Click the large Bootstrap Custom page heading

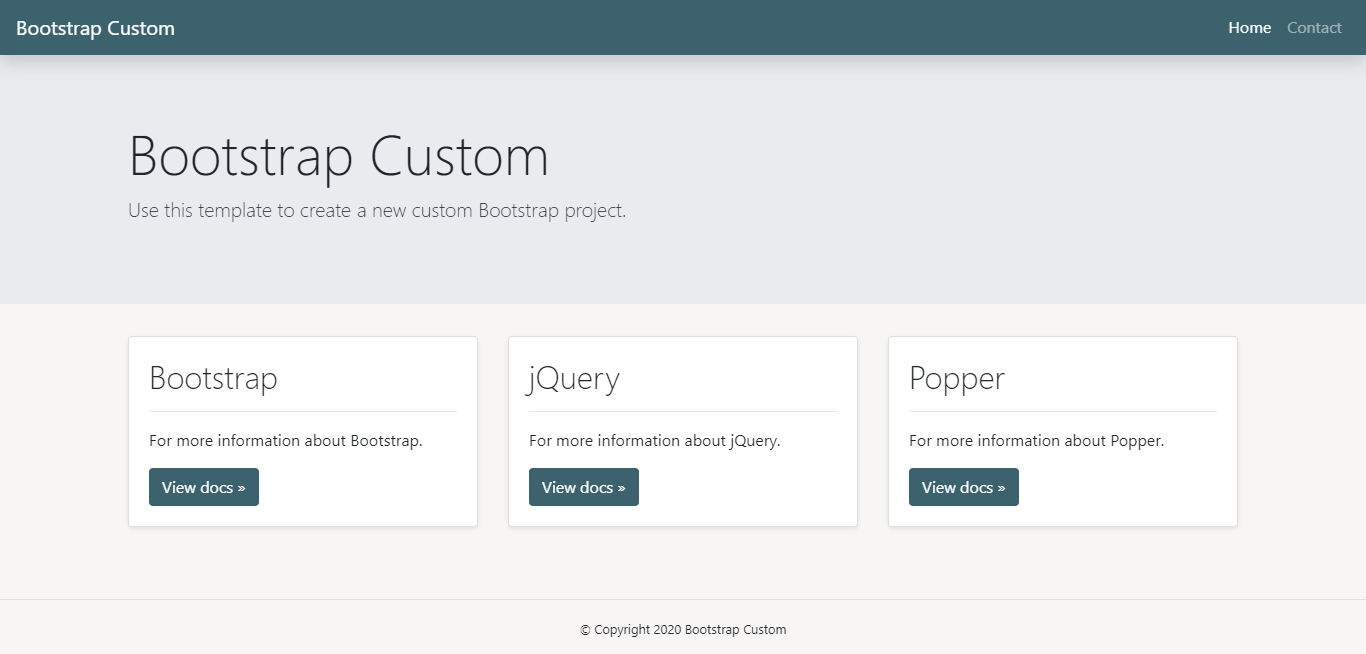(338, 157)
